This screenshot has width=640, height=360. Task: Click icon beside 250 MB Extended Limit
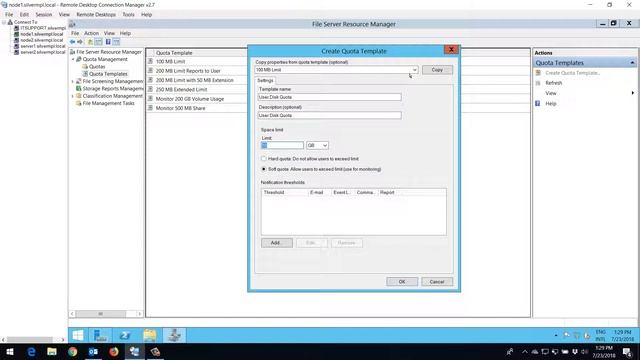(150, 89)
